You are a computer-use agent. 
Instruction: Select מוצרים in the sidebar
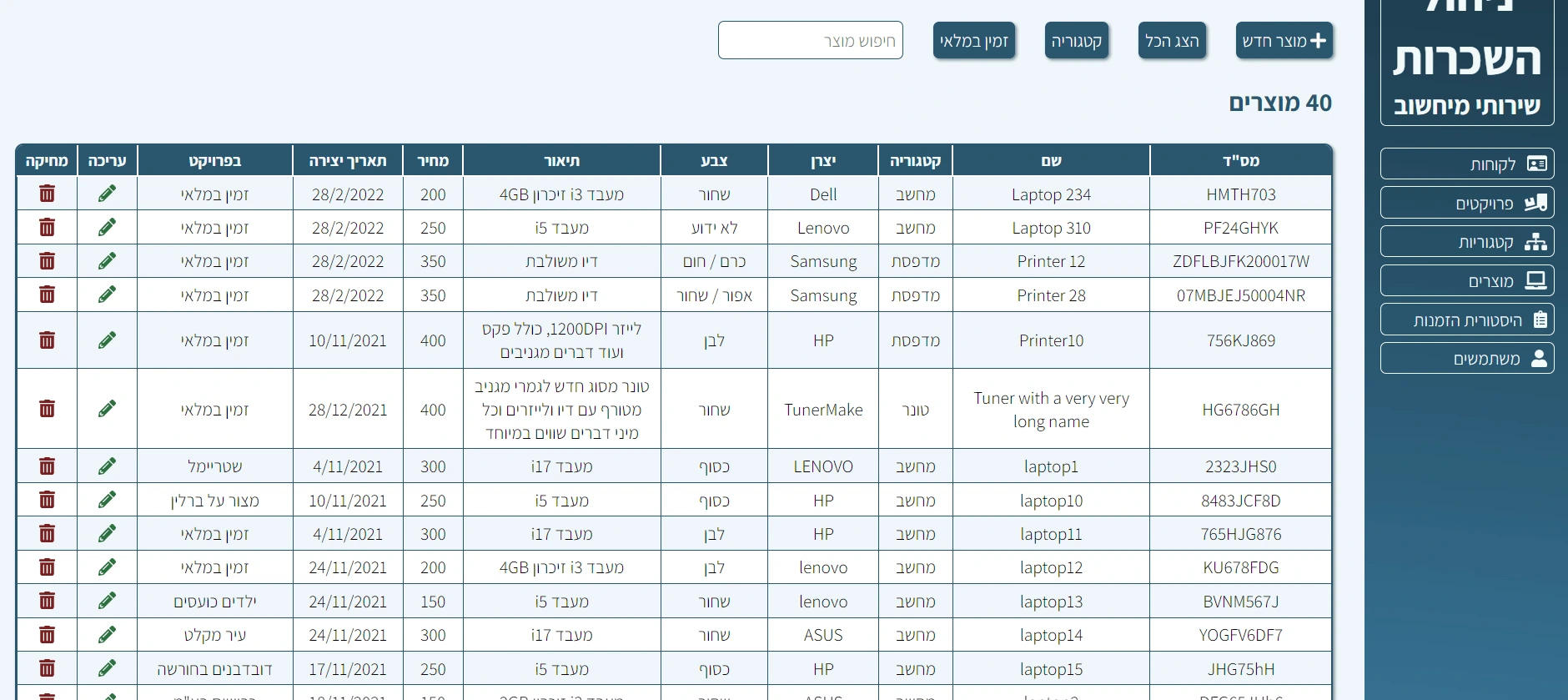click(1466, 281)
